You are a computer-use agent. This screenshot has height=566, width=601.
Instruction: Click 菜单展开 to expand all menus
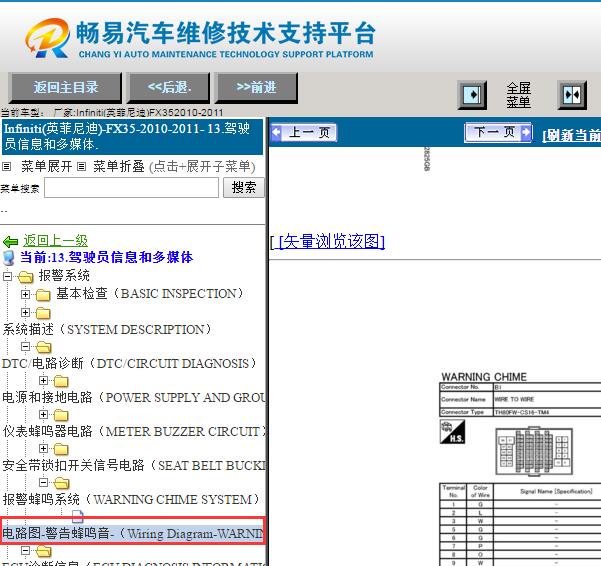[x=46, y=167]
